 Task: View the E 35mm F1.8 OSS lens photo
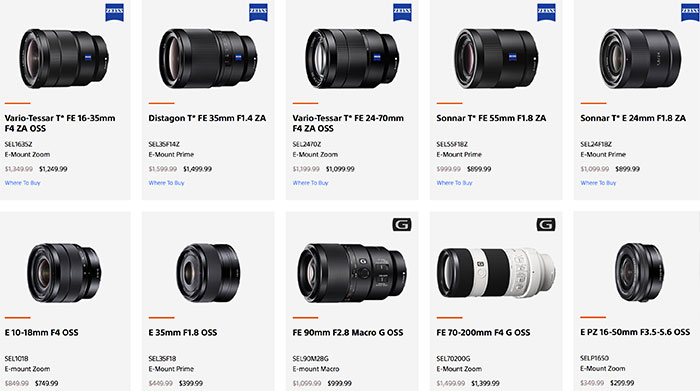208,273
